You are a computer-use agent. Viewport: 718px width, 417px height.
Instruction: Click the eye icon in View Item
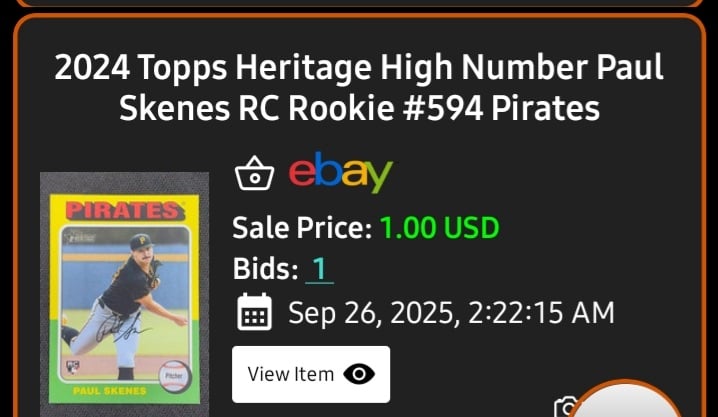click(359, 374)
